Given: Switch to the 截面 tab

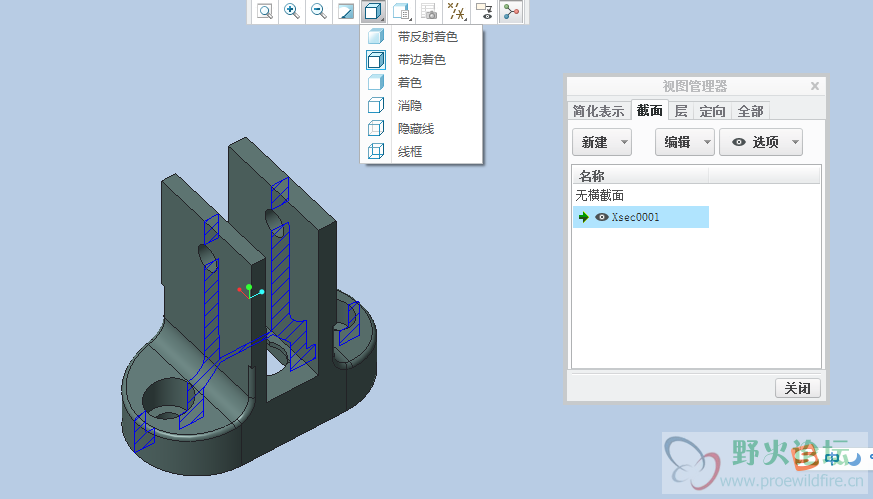Looking at the screenshot, I should point(650,110).
